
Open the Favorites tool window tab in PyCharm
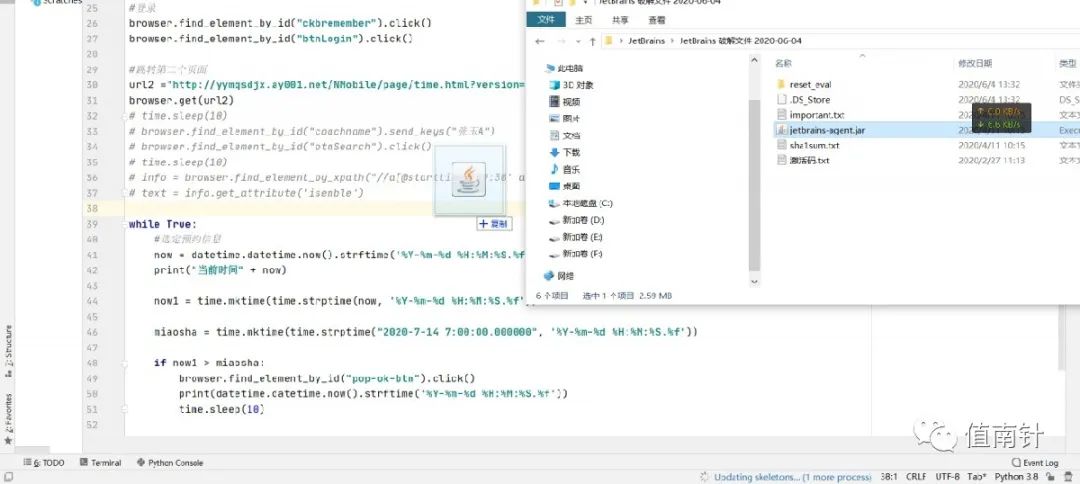click(8, 418)
